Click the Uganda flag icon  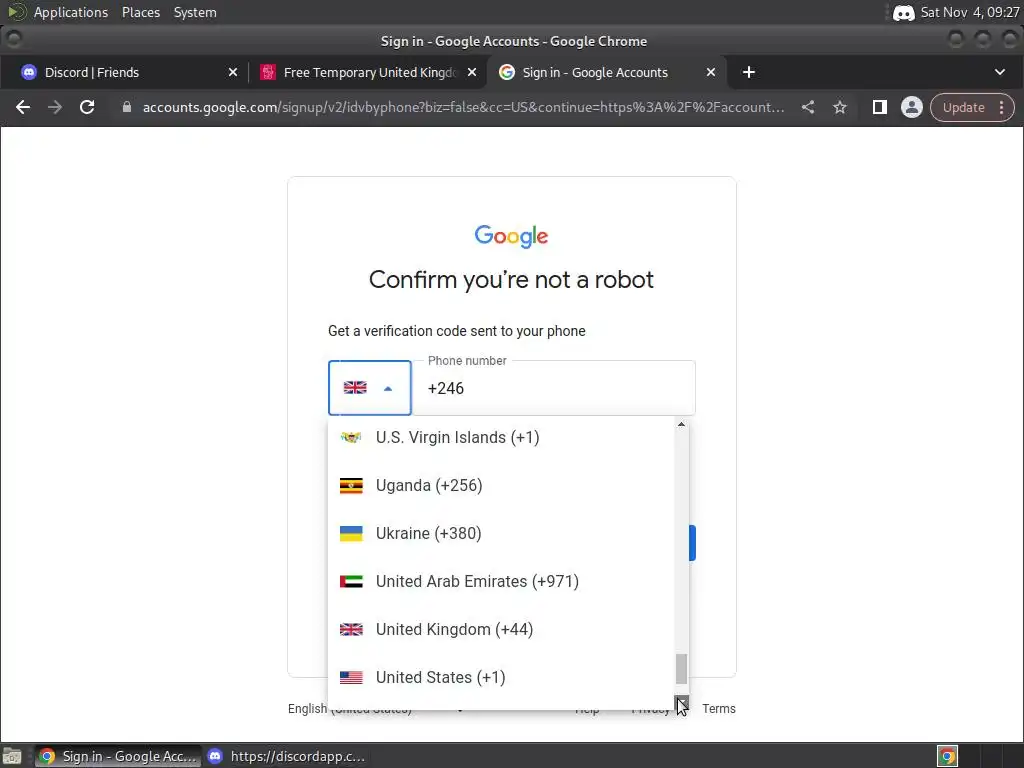coord(351,485)
